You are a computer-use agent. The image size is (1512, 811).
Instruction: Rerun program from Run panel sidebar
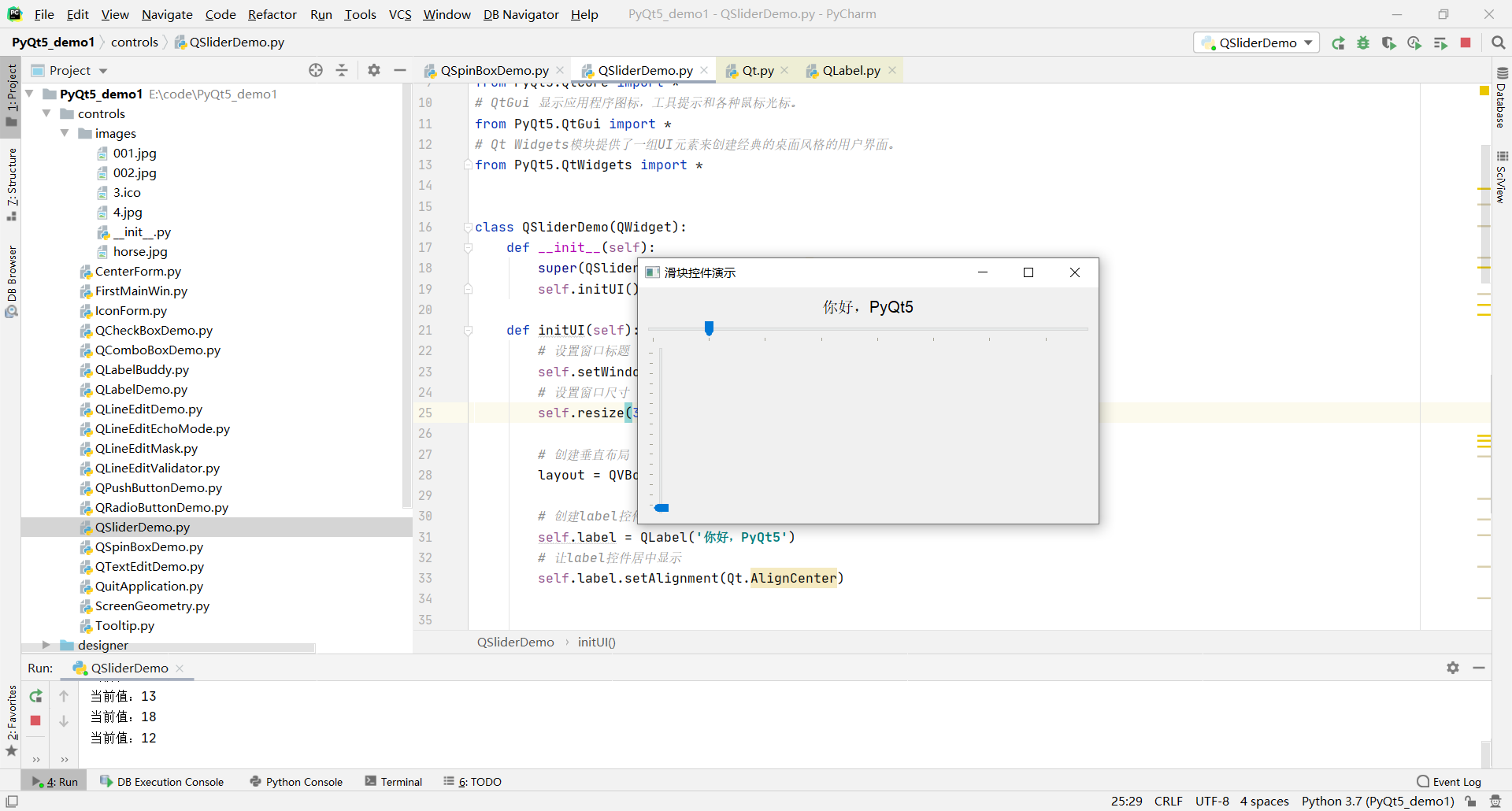pos(35,696)
